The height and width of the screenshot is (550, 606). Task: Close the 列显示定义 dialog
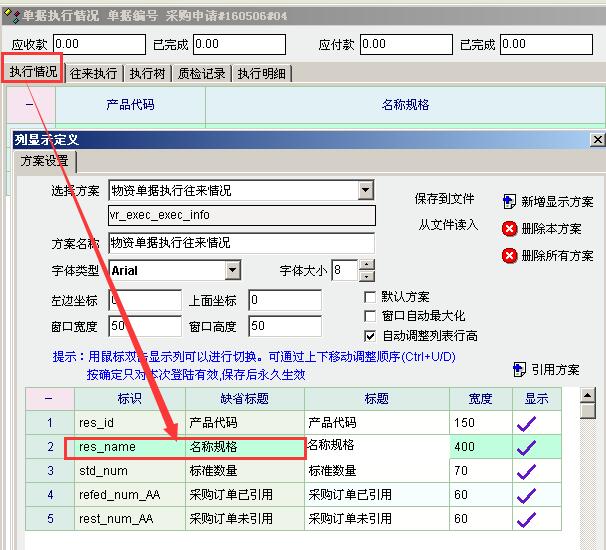[597, 140]
